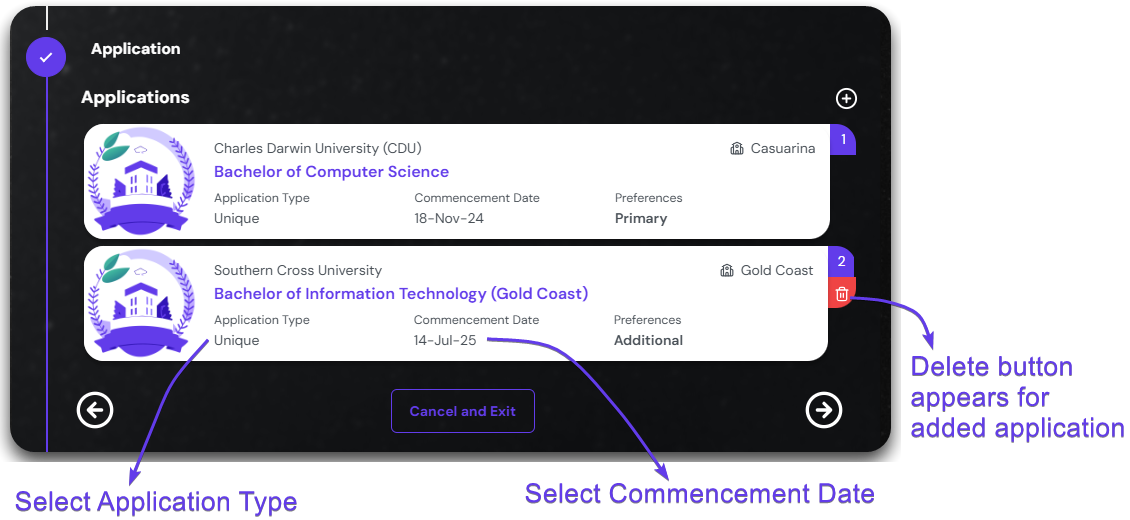This screenshot has width=1130, height=520.
Task: Click the Casuarina campus building icon
Action: (738, 149)
